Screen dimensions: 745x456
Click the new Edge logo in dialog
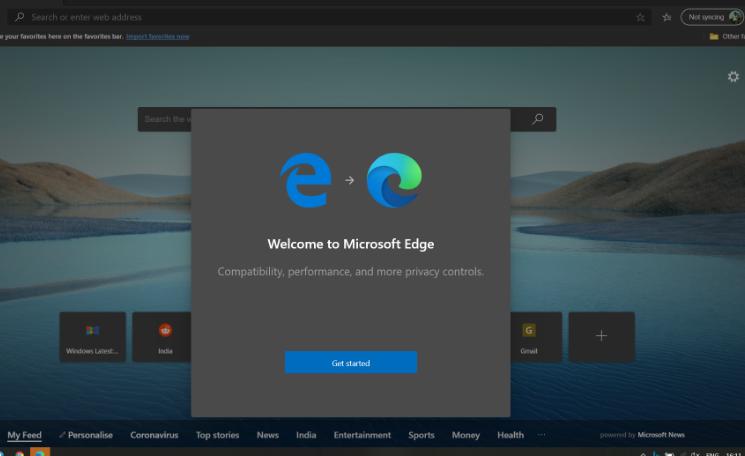394,180
